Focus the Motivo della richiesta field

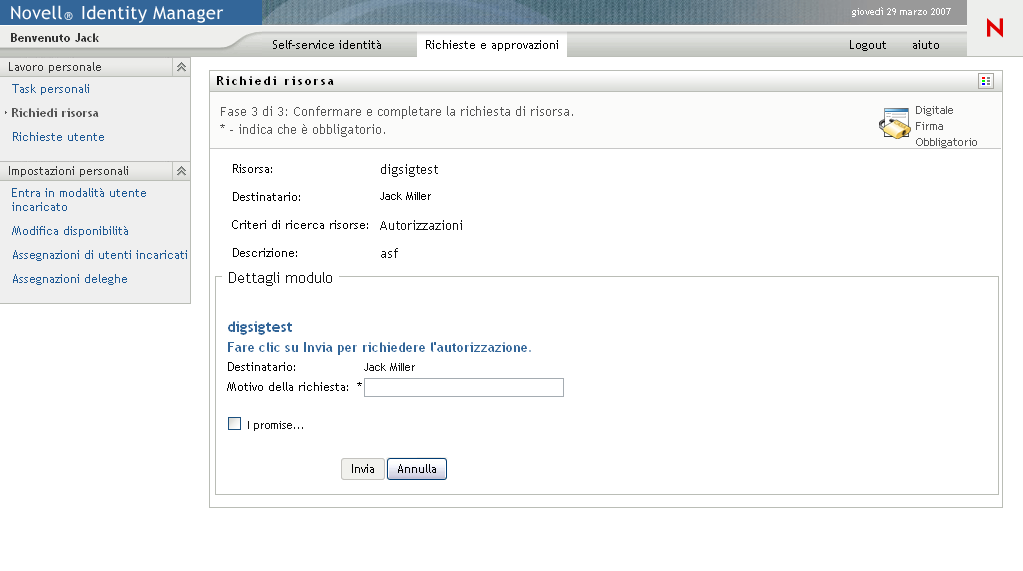coord(464,388)
